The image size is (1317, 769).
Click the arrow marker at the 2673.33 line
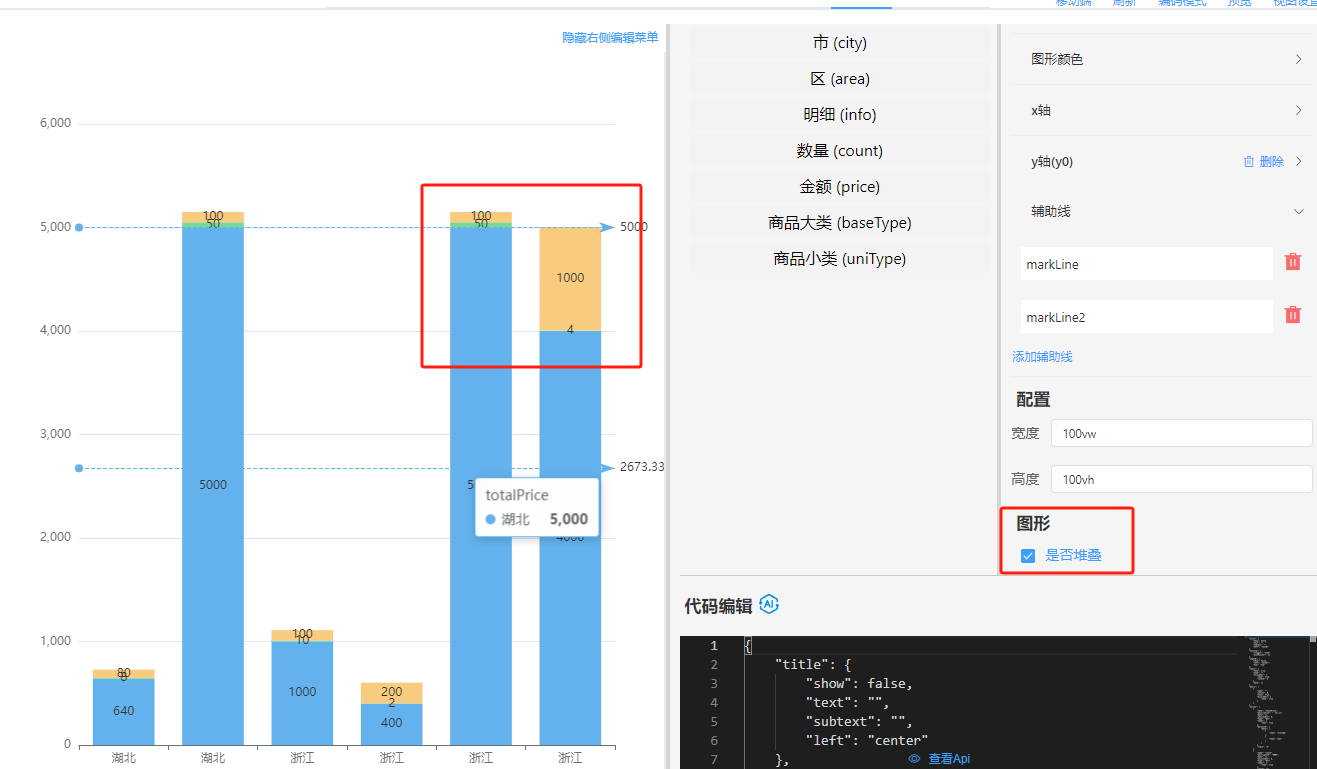[x=607, y=468]
